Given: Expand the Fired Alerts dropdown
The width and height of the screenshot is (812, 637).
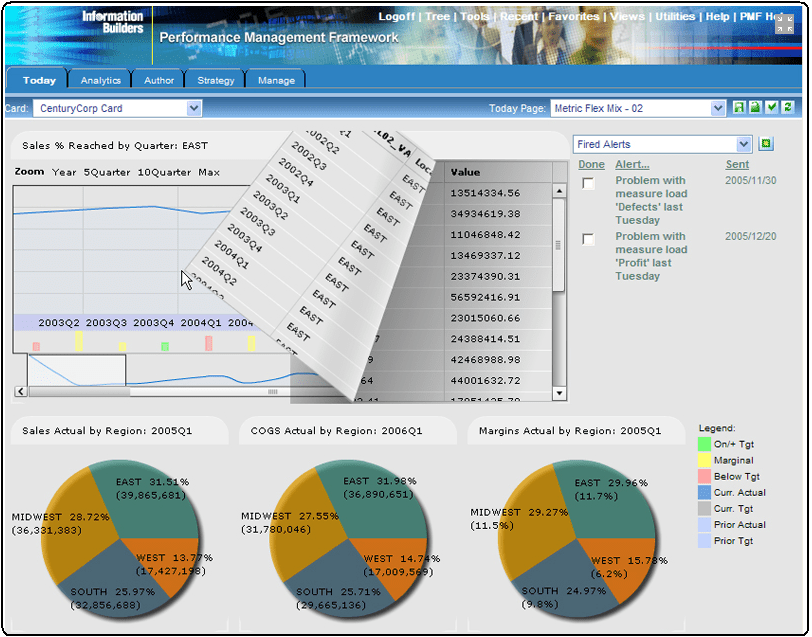Looking at the screenshot, I should [x=743, y=144].
